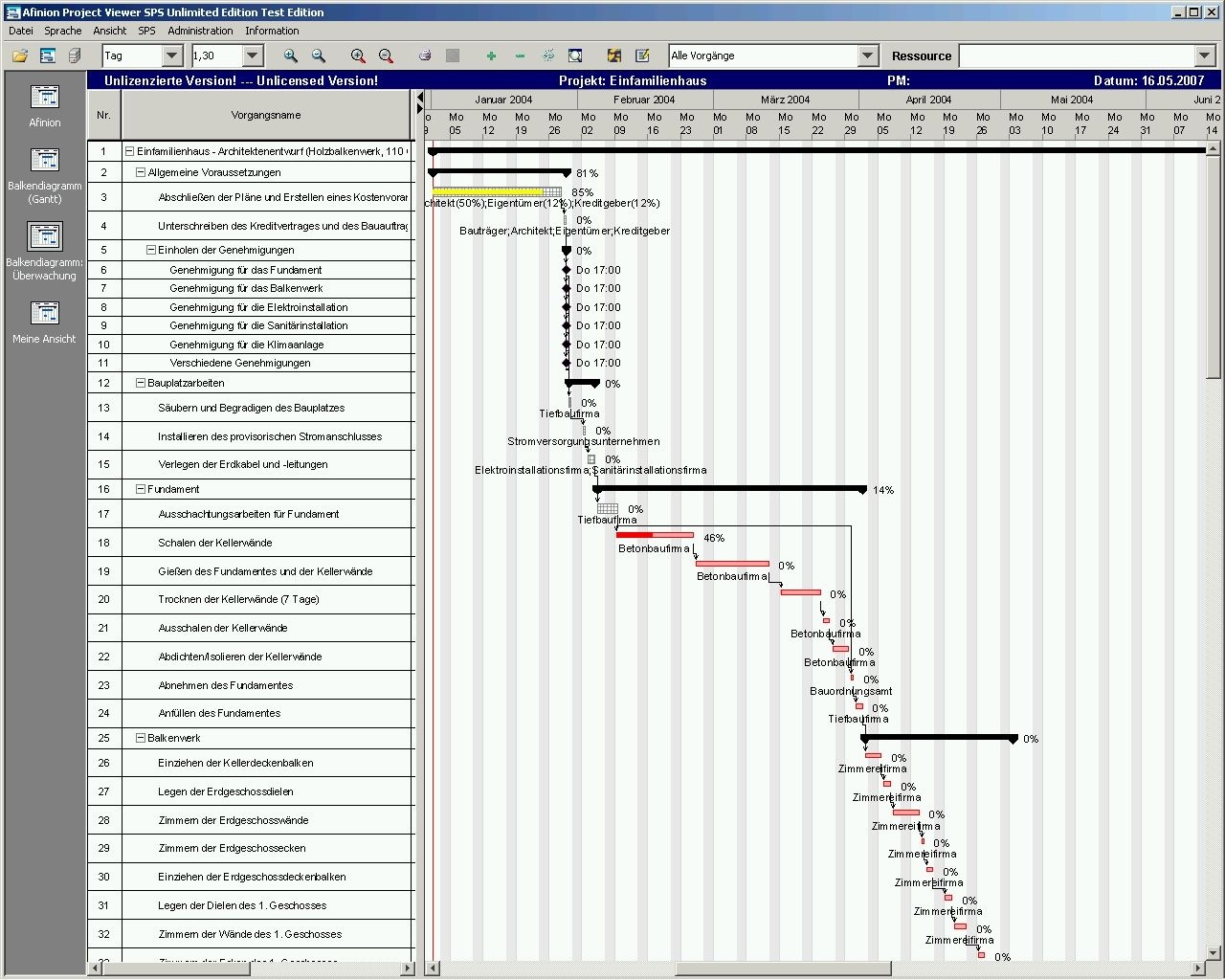The image size is (1225, 980).
Task: Click the application icon in the title bar
Action: (12, 11)
